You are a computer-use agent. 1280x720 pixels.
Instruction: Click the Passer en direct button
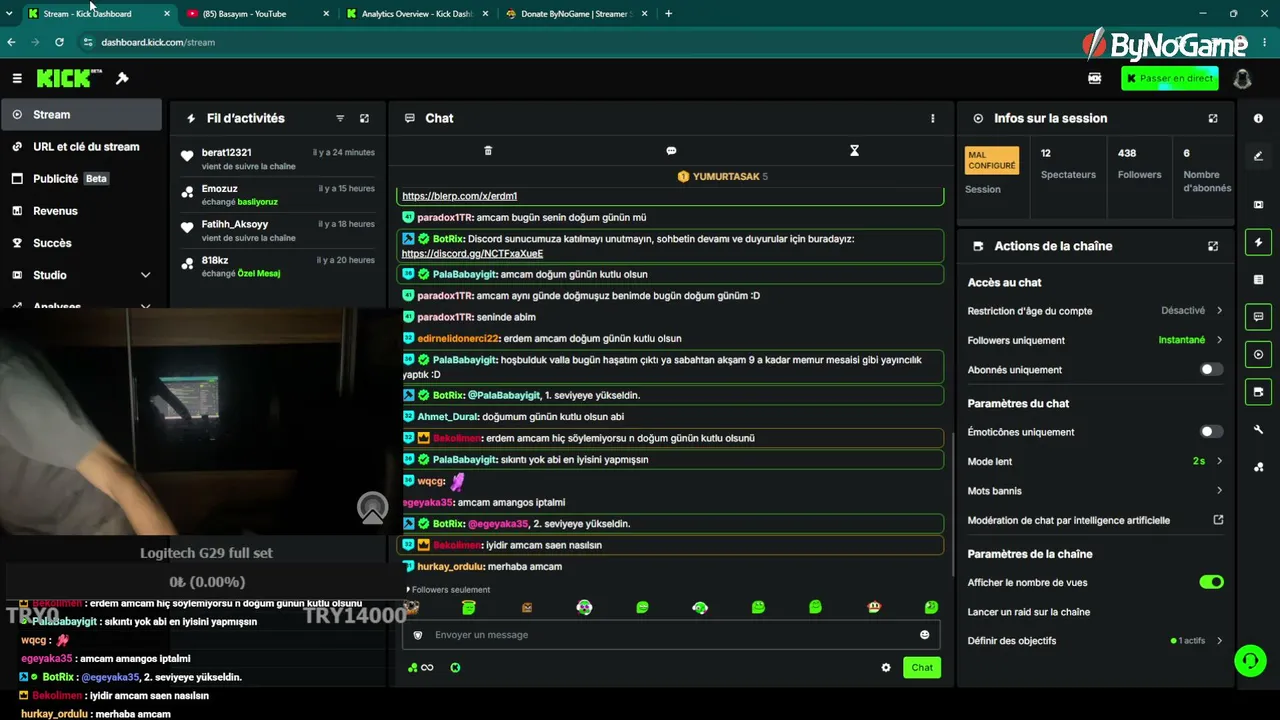pyautogui.click(x=1170, y=79)
